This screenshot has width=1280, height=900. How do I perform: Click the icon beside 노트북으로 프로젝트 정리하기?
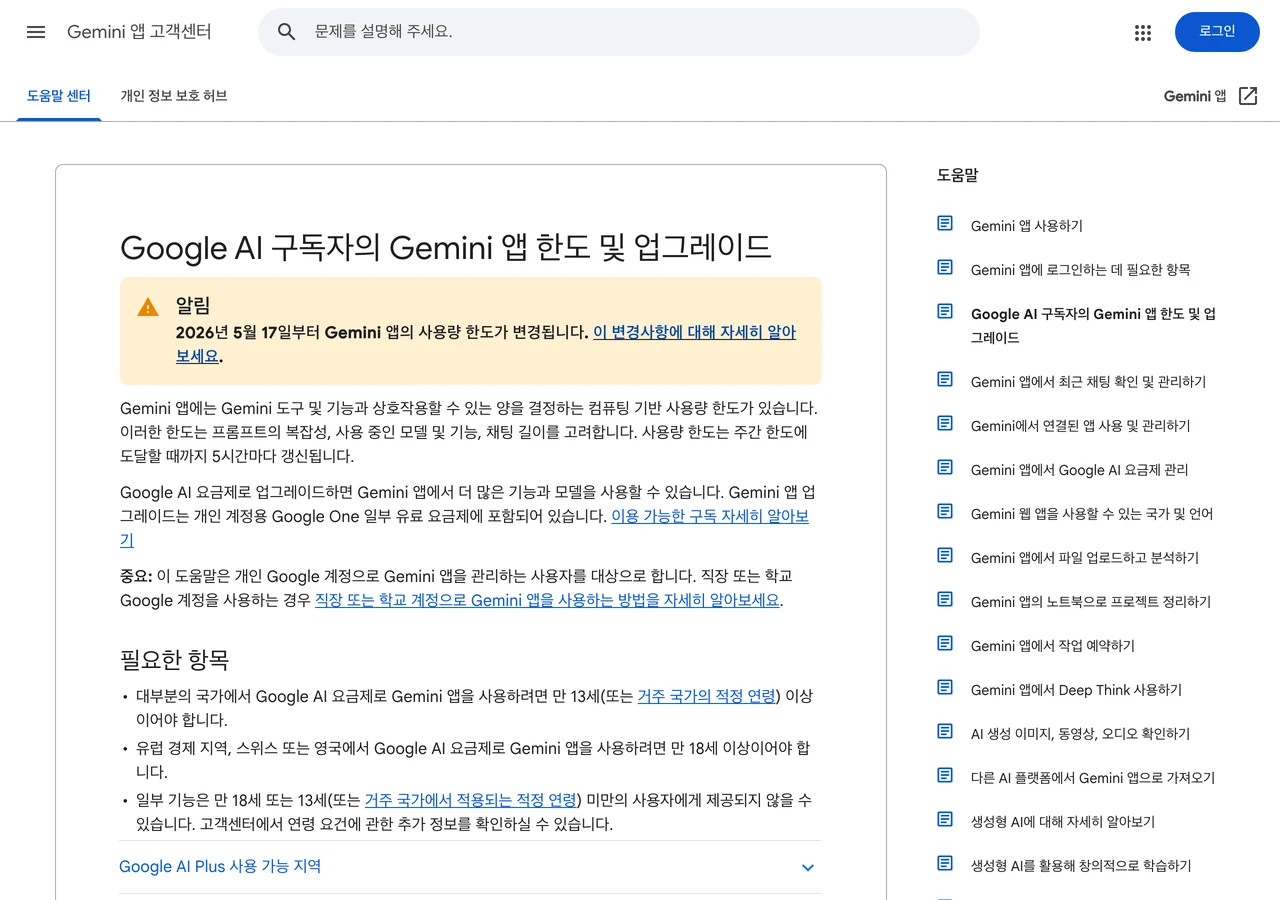[x=945, y=600]
